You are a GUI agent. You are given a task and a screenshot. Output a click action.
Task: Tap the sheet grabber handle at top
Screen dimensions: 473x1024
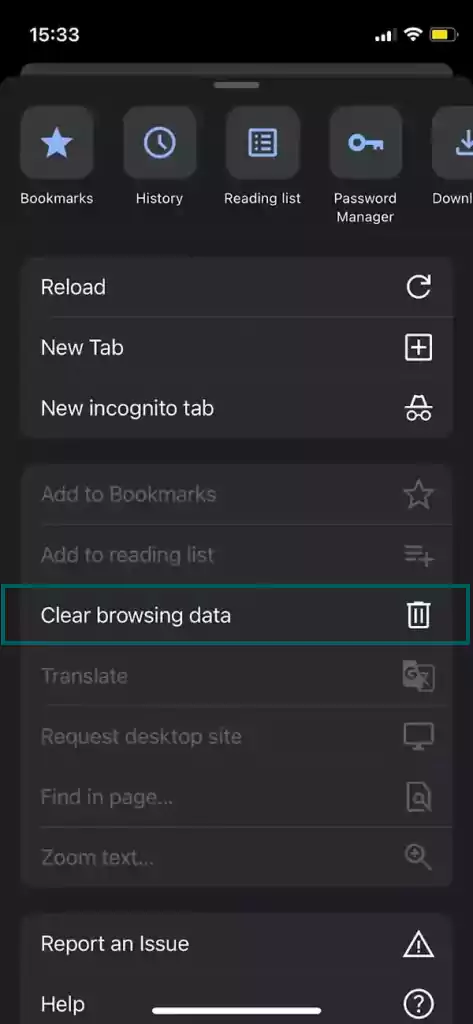[236, 85]
